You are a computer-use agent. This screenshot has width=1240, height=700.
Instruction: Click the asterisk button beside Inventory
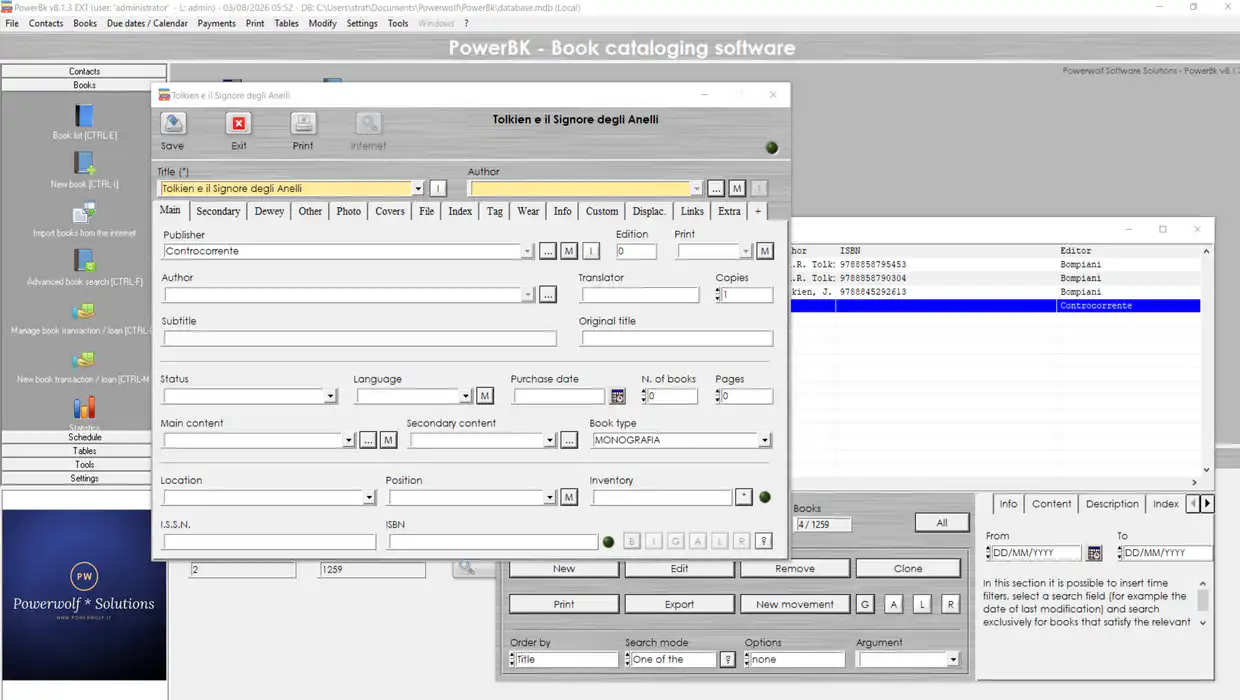[x=744, y=497]
